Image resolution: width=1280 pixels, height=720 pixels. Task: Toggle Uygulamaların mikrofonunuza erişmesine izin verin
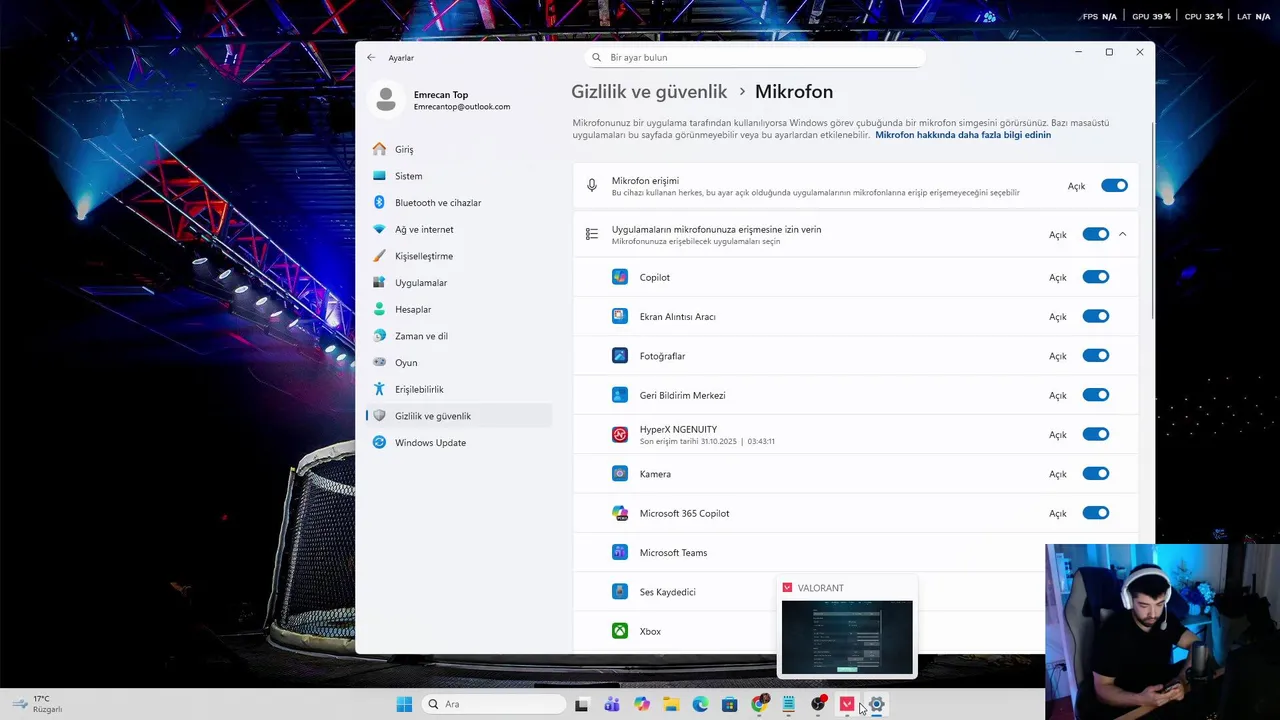click(1096, 234)
